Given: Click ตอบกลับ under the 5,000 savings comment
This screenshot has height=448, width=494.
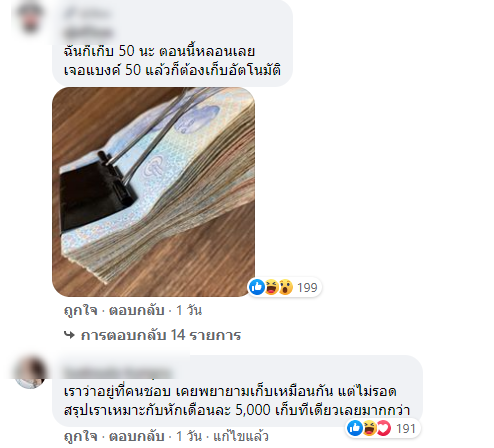Looking at the screenshot, I should coord(137,436).
